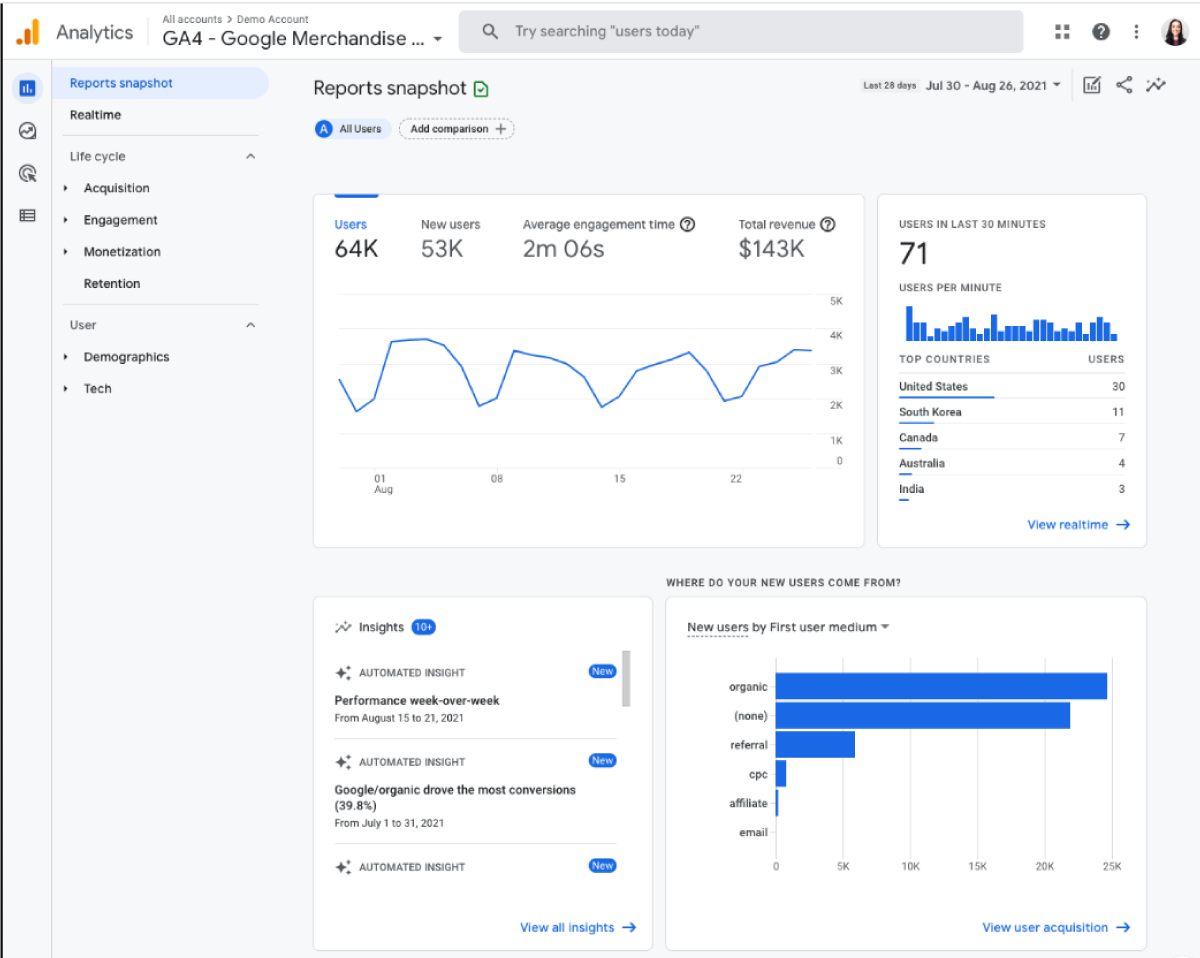Screen dimensions: 1200x958
Task: Switch to the Users metric tab
Action: coord(351,224)
